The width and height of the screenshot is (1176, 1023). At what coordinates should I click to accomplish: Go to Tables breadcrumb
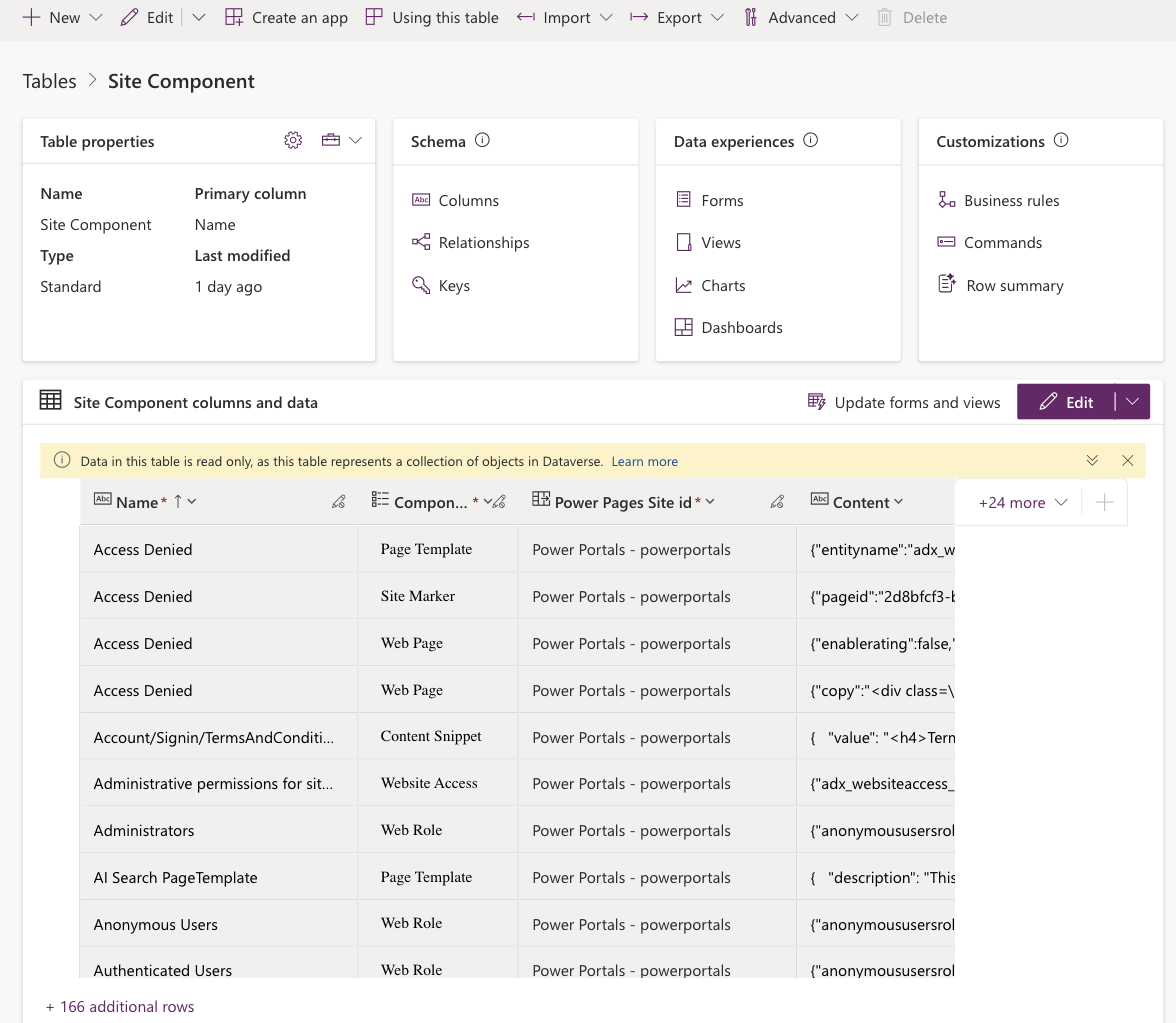pos(50,81)
